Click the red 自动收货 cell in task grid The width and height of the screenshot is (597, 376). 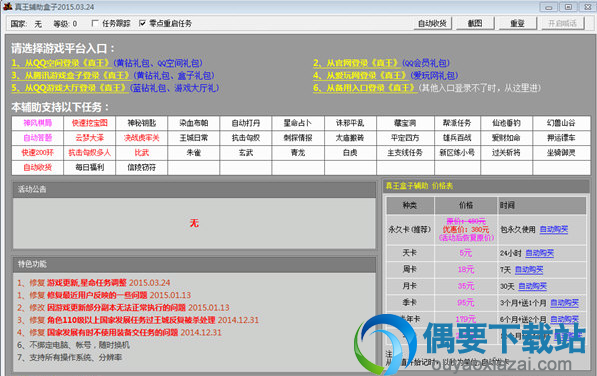coord(37,167)
